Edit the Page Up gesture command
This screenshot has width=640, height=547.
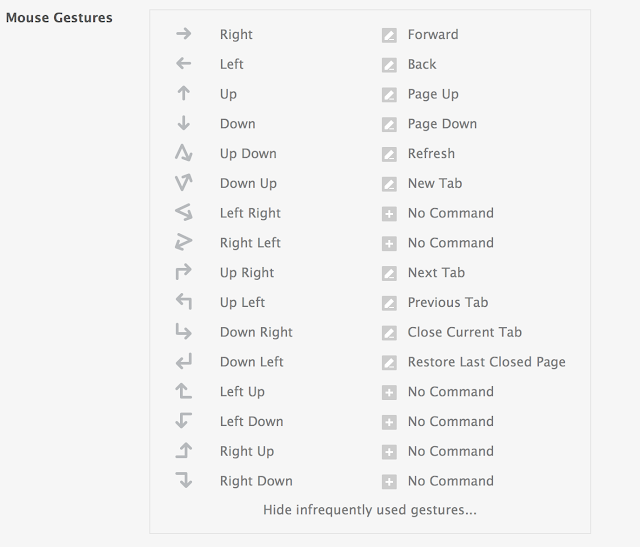click(389, 95)
